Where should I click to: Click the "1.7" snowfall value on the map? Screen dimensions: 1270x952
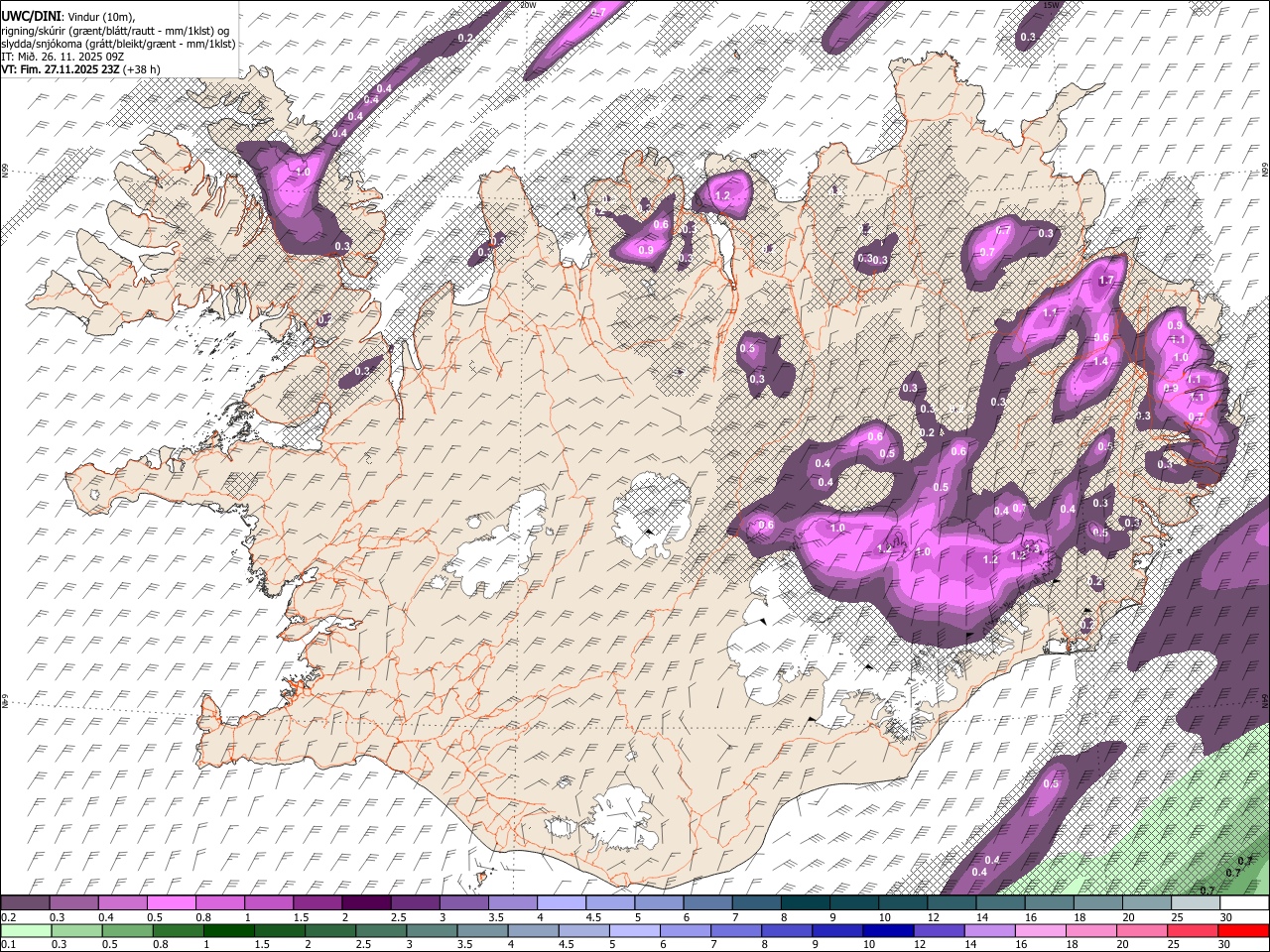click(x=1108, y=282)
